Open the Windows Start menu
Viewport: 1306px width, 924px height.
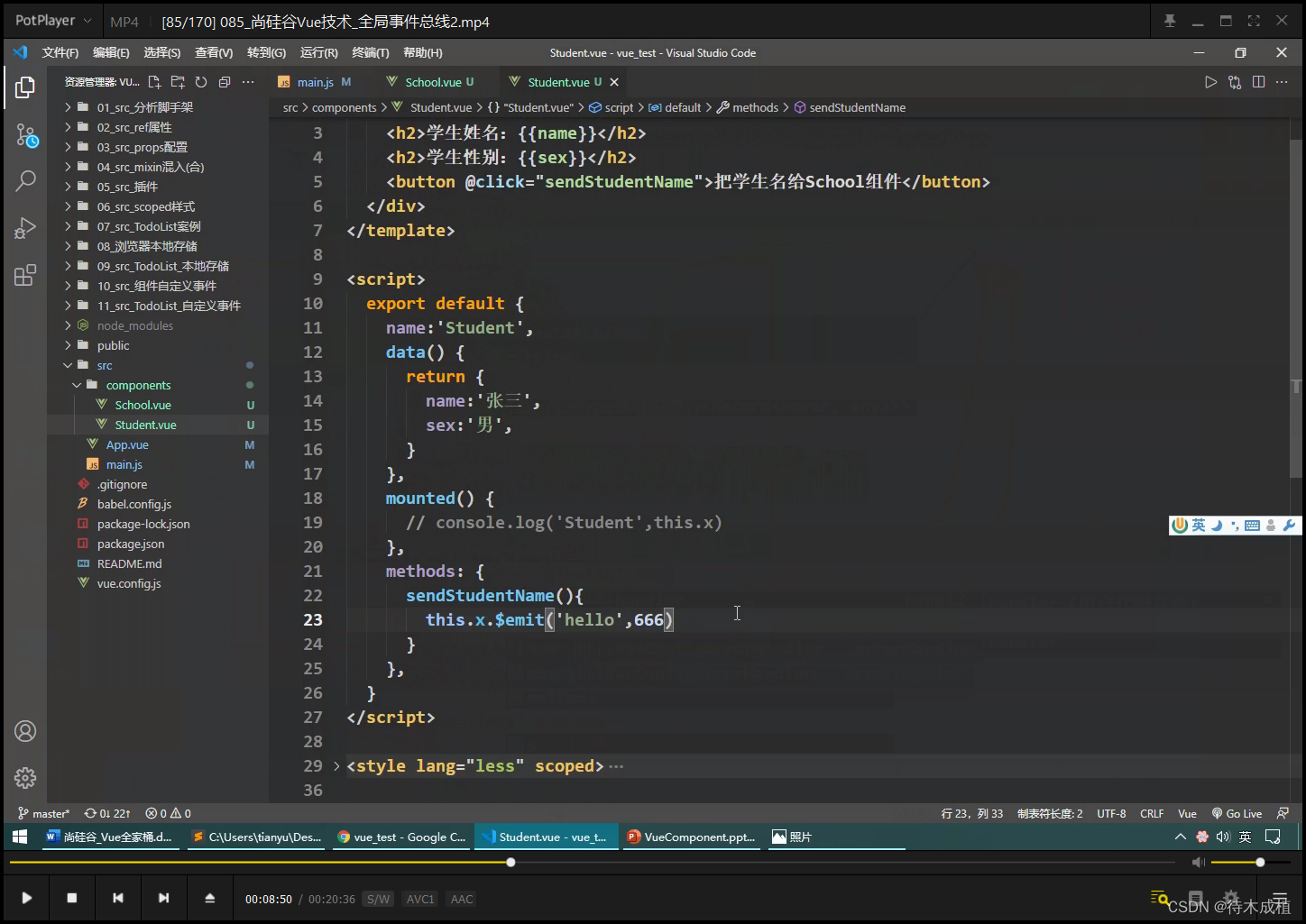pyautogui.click(x=20, y=837)
